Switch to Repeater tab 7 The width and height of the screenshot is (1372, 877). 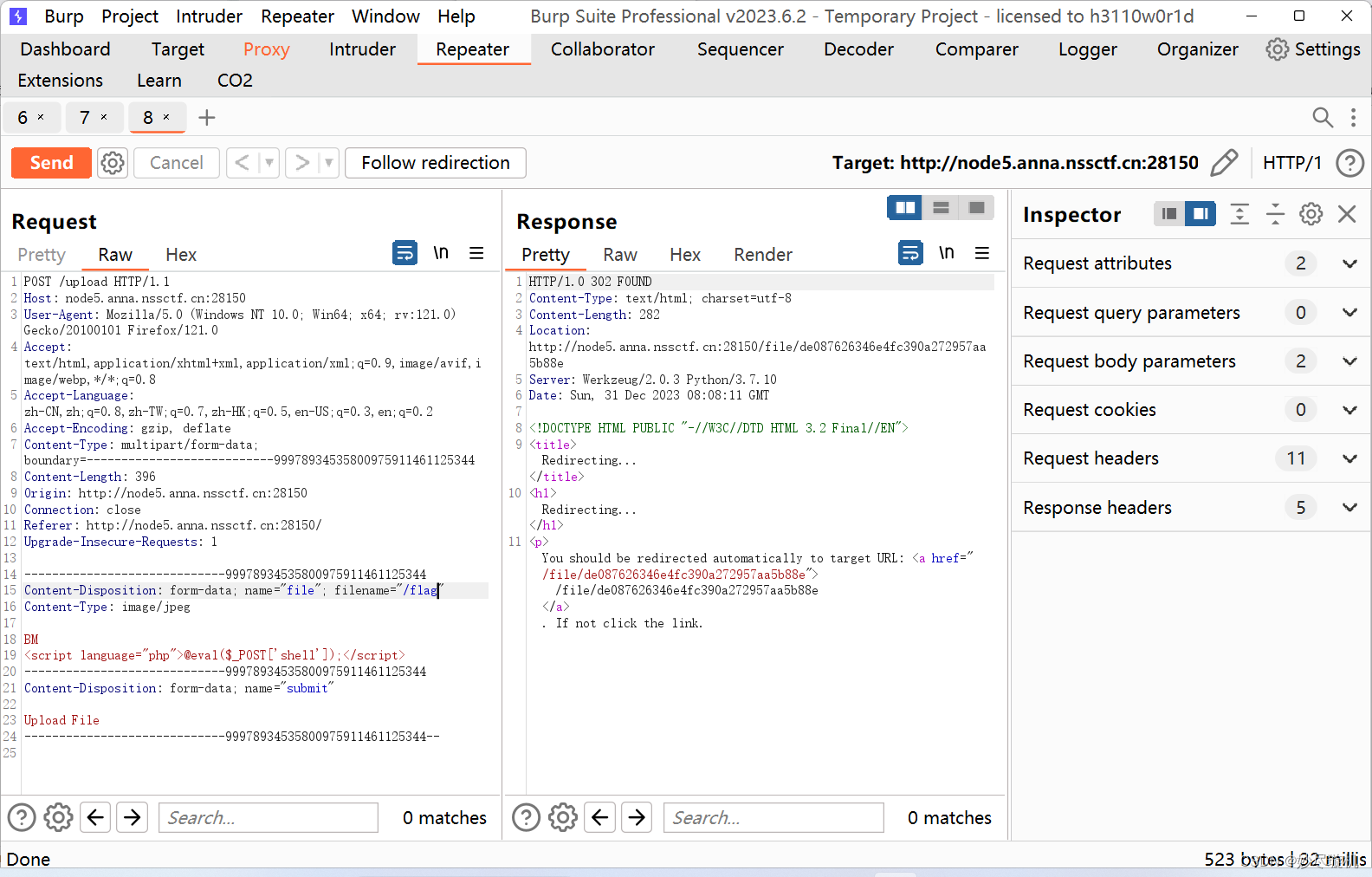pyautogui.click(x=84, y=117)
